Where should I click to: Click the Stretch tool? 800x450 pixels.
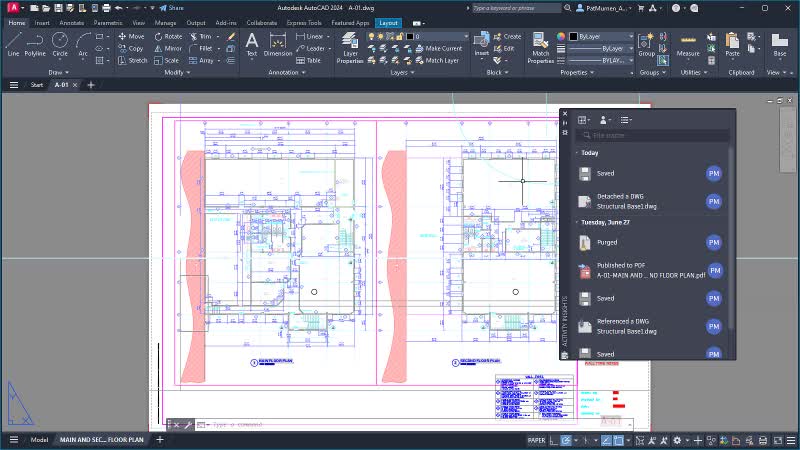tap(132, 60)
